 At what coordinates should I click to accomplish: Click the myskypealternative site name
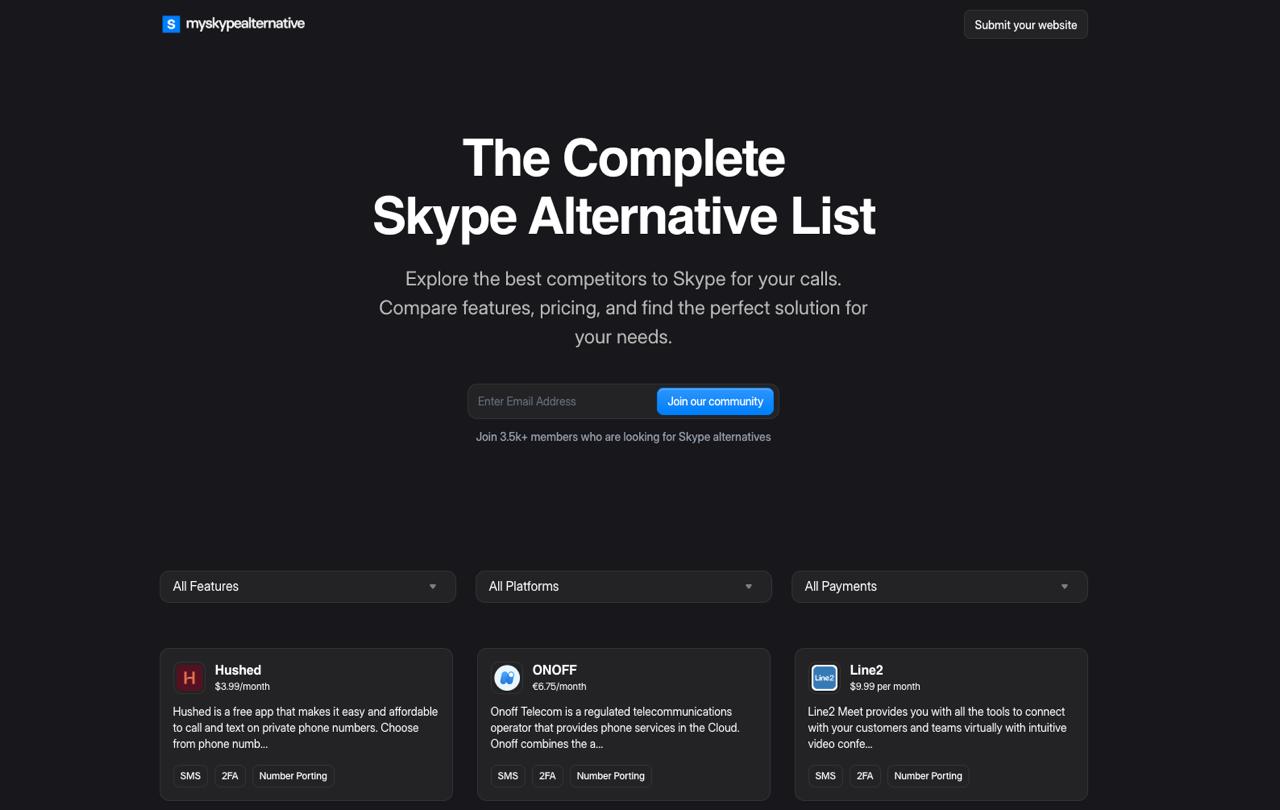245,24
